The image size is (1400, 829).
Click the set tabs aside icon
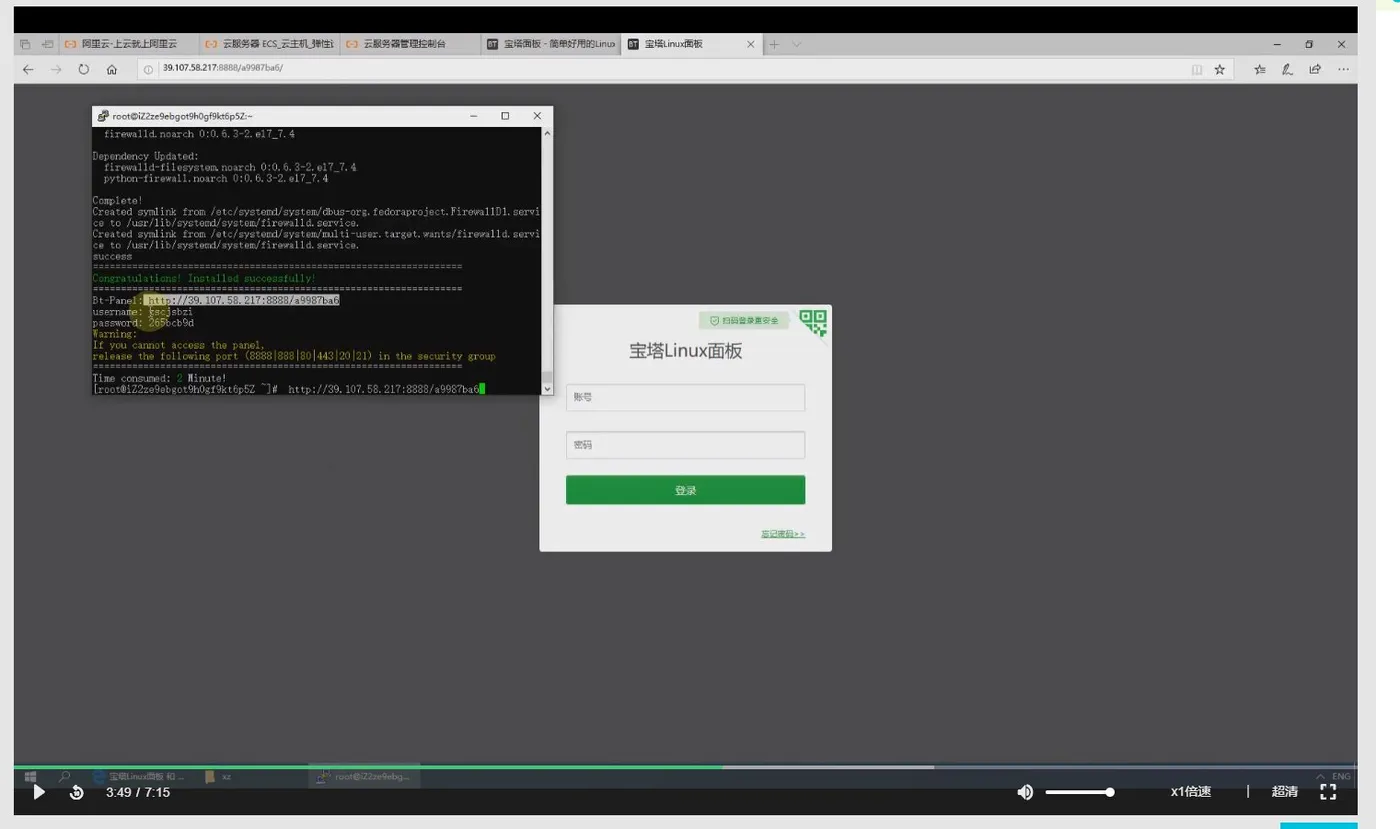coord(47,44)
